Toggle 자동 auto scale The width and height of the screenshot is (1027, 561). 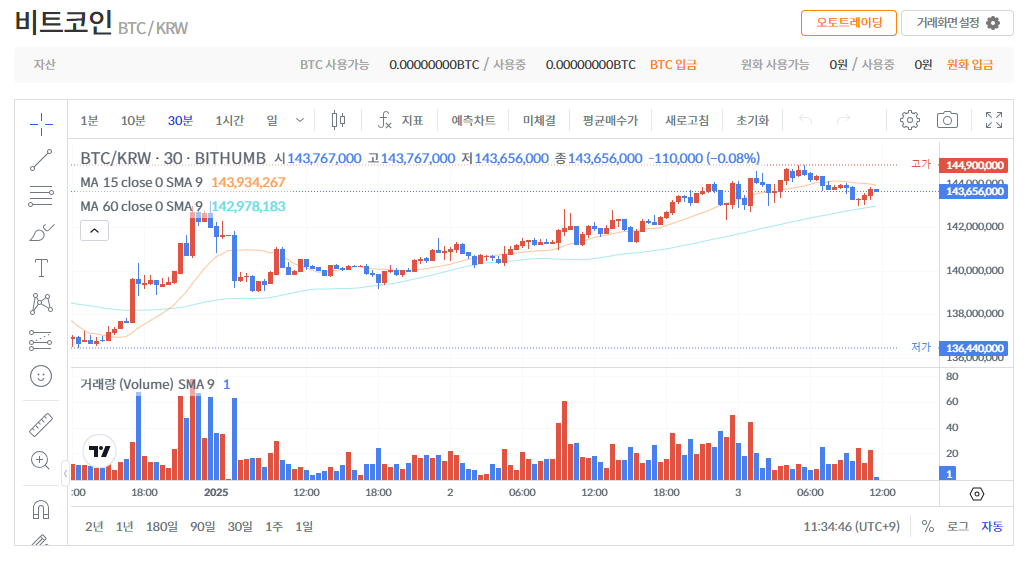click(x=992, y=526)
